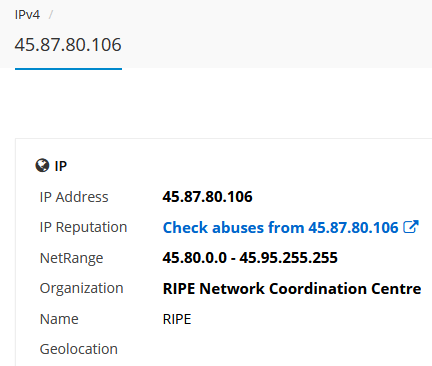The width and height of the screenshot is (432, 366).
Task: Click the end address 45.95.255.255
Action: 289,258
